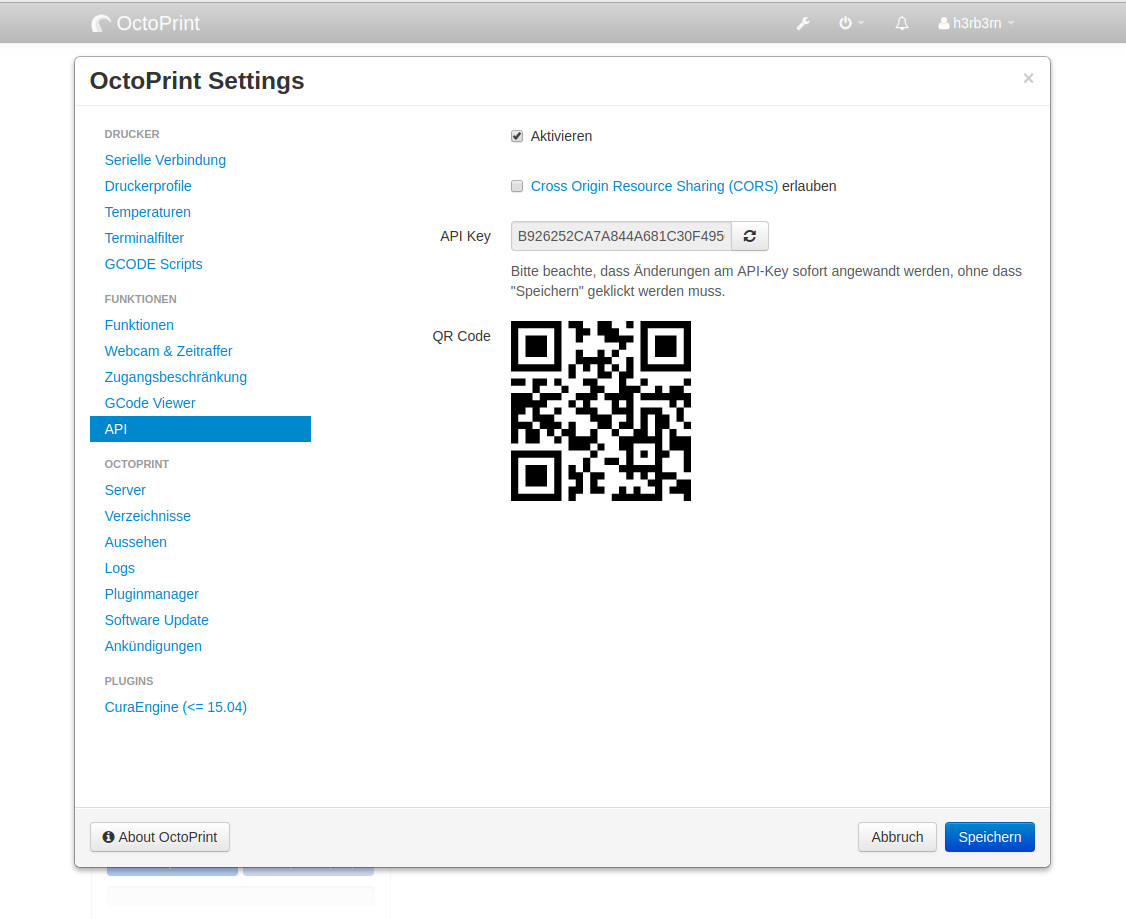Screen dimensions: 1126x919
Task: Switch to the GCODE Scripts section
Action: point(153,264)
